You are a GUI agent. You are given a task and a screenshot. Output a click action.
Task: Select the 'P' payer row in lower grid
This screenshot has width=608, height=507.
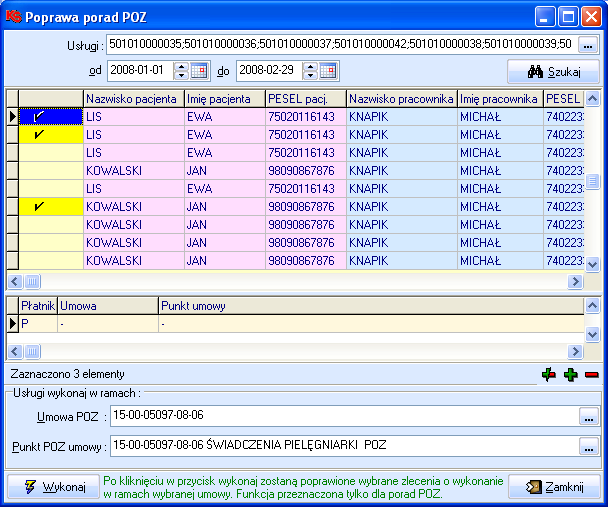coord(295,324)
